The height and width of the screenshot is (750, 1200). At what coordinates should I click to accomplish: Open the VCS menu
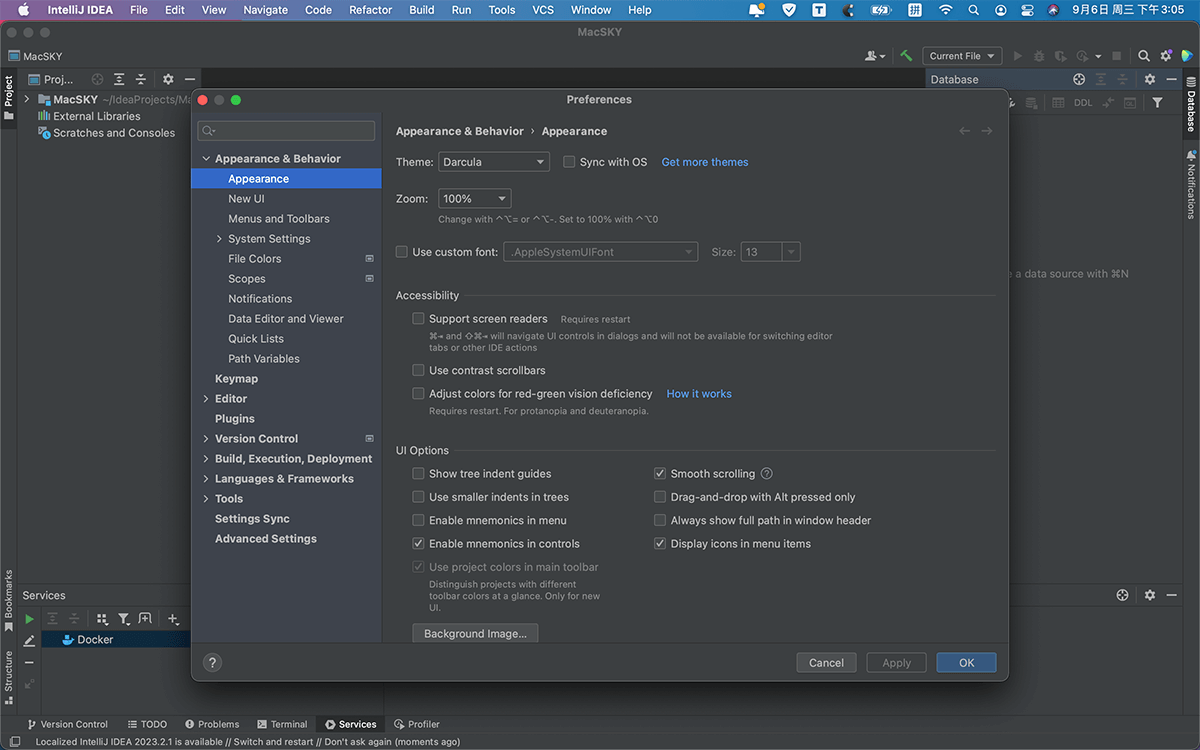point(543,10)
